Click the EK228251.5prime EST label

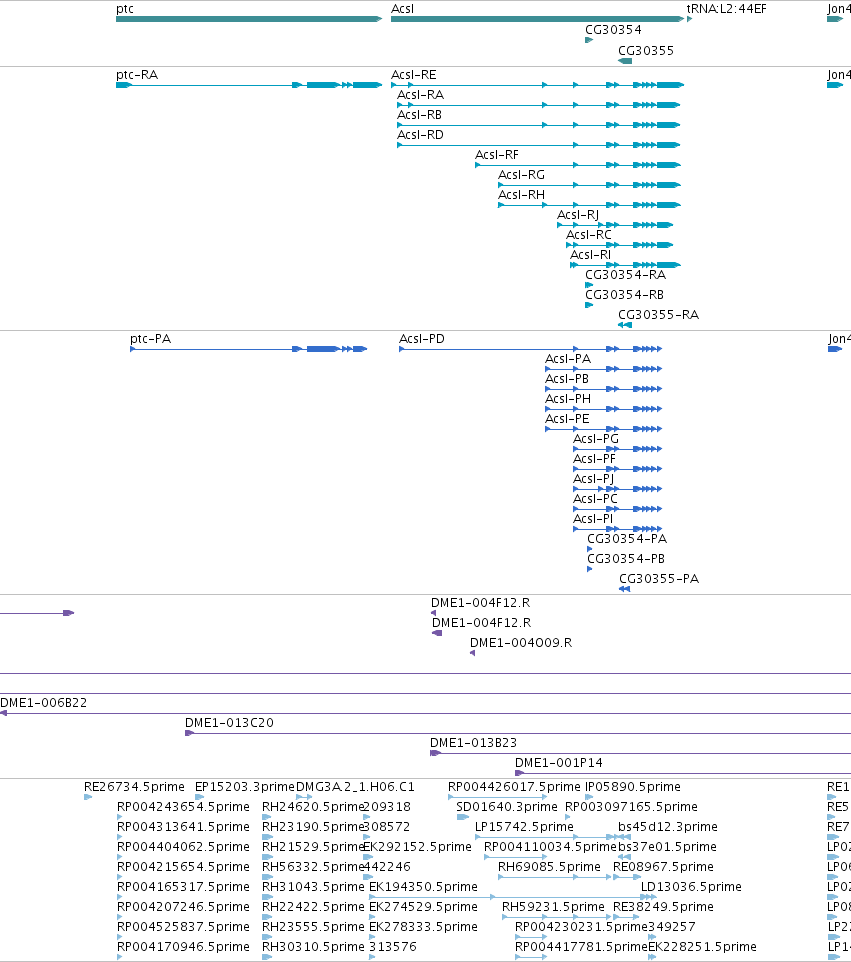pyautogui.click(x=702, y=947)
